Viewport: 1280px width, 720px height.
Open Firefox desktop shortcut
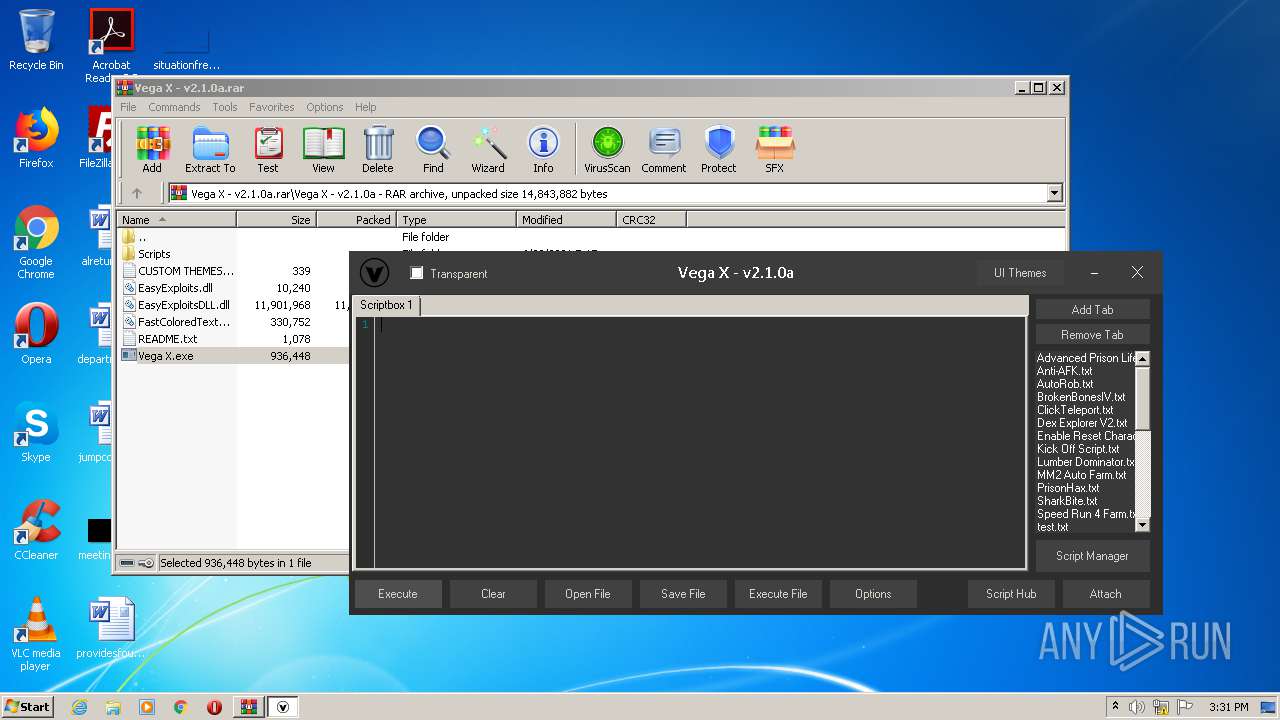[36, 138]
